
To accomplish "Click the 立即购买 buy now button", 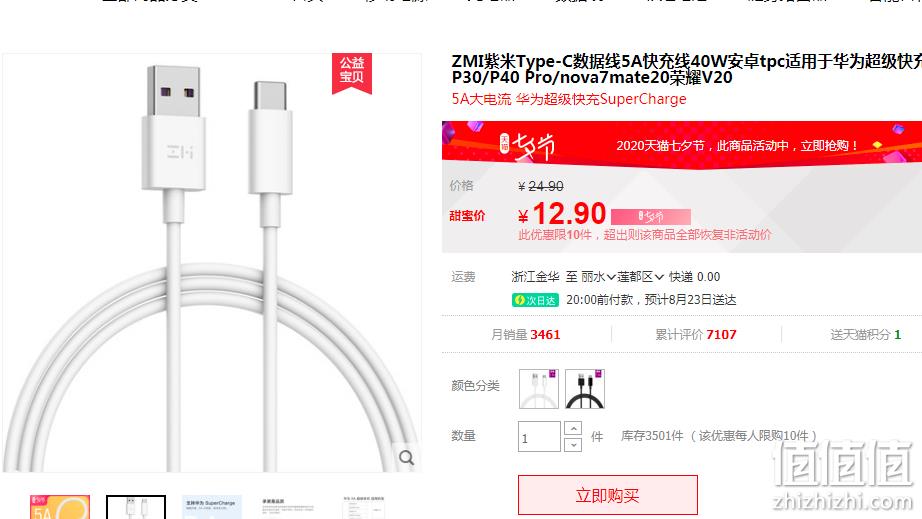I will 607,495.
